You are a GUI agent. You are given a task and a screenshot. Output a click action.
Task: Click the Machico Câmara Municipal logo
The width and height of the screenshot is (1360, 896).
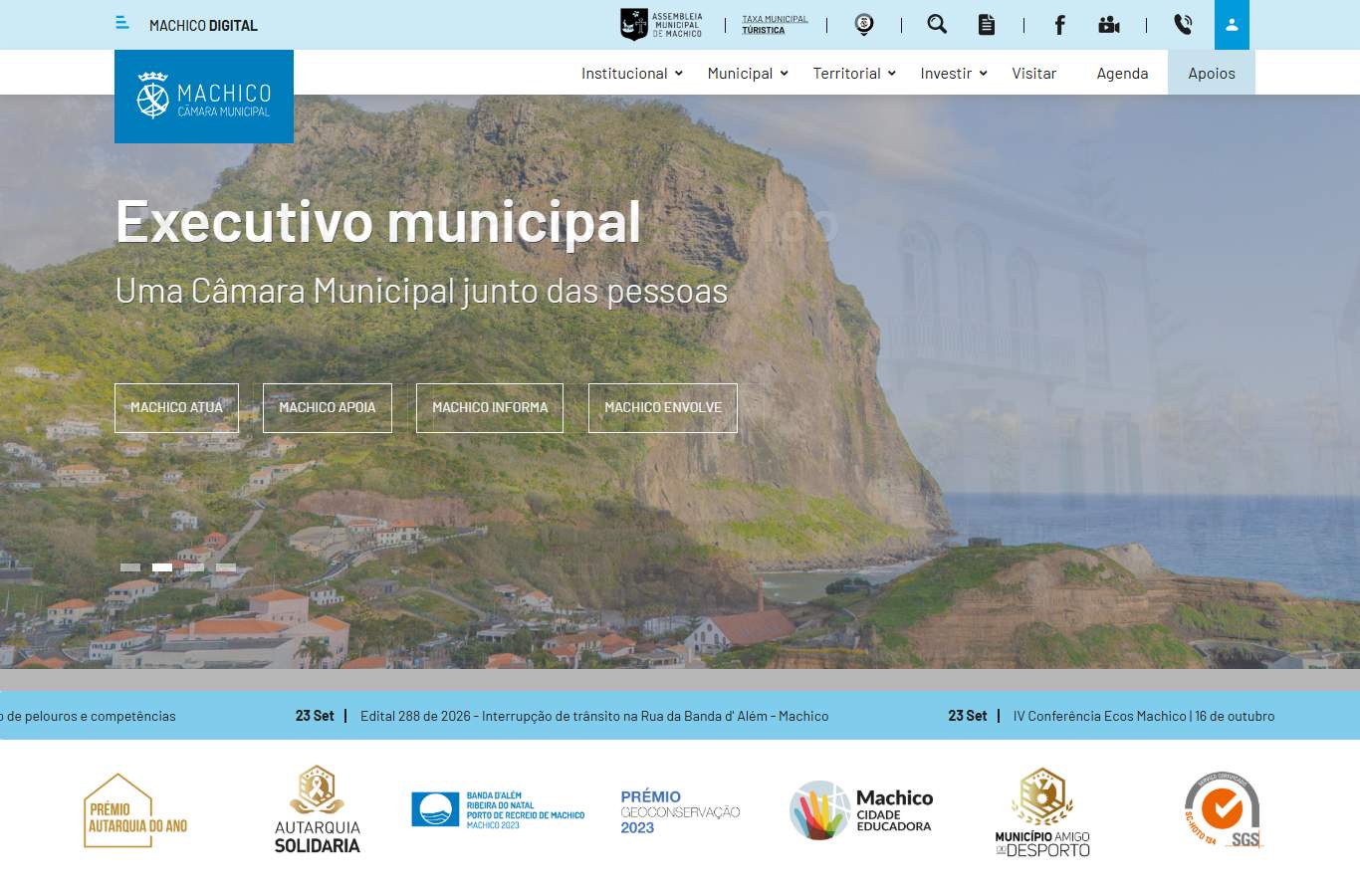(x=204, y=97)
